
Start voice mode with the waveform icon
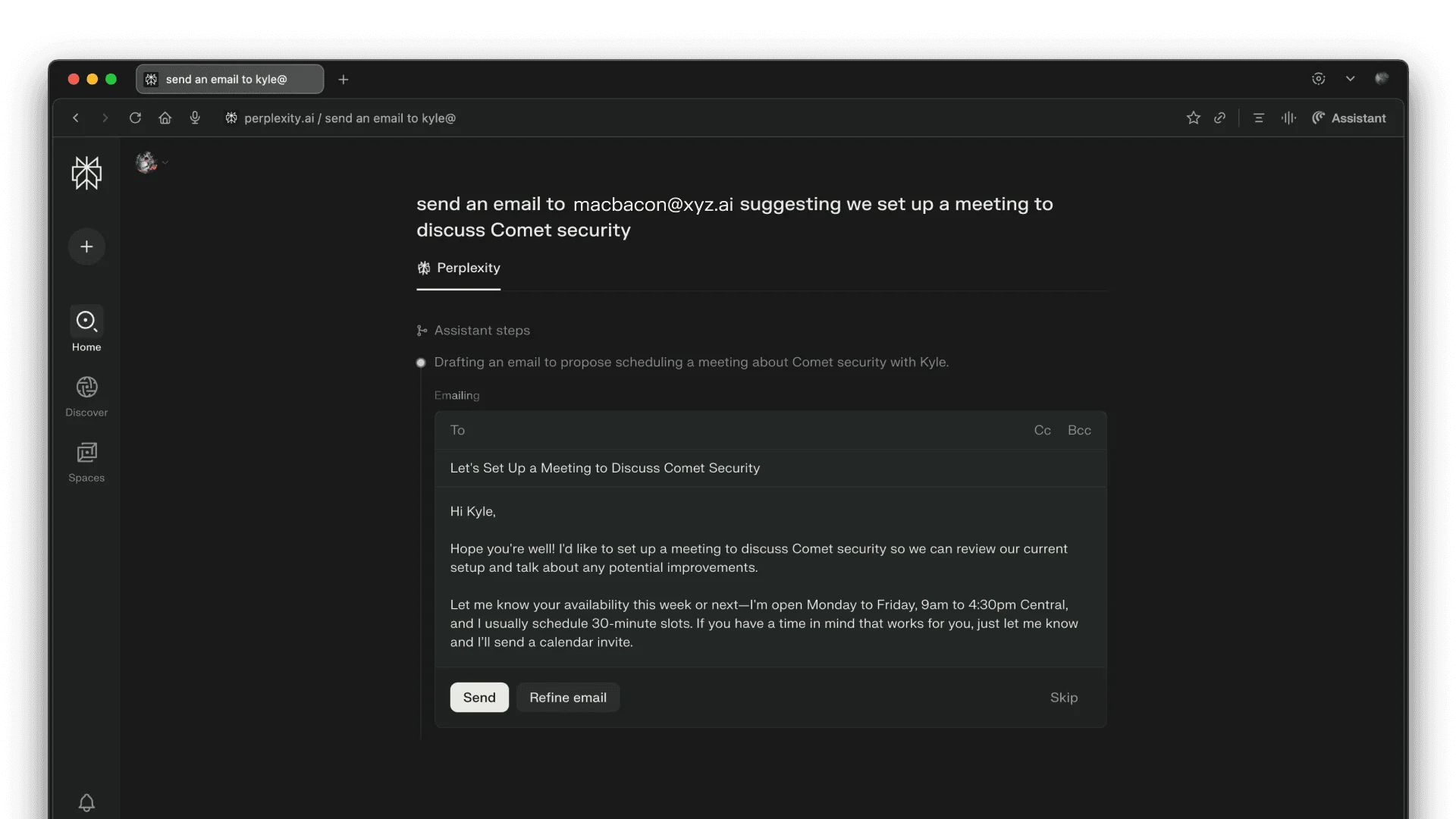(1288, 118)
